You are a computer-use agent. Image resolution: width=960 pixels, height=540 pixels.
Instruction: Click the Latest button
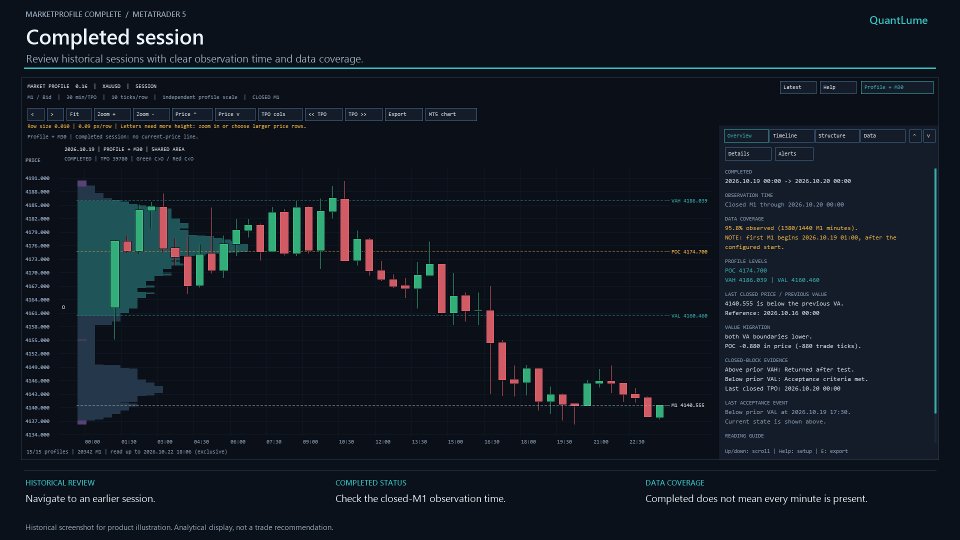point(798,88)
